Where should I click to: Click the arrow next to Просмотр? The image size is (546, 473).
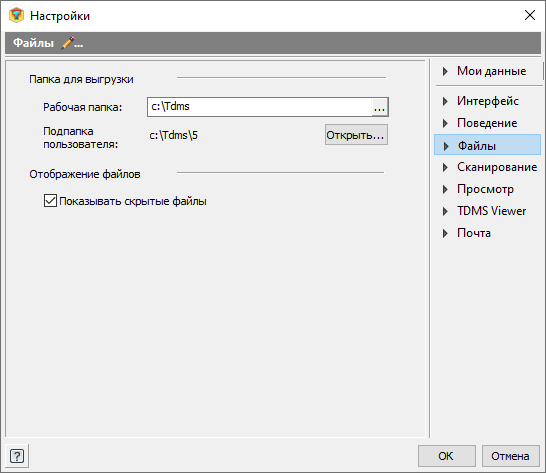[x=445, y=189]
